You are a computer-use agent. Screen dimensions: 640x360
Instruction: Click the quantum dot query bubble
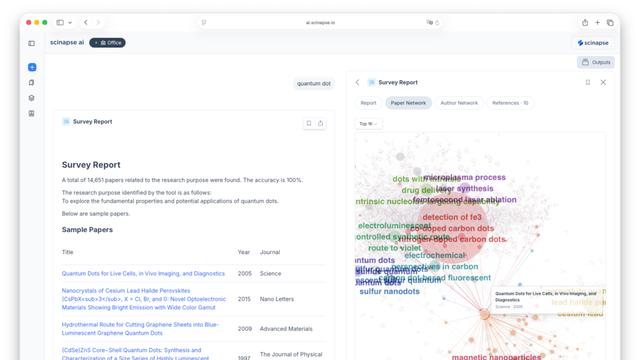point(313,84)
